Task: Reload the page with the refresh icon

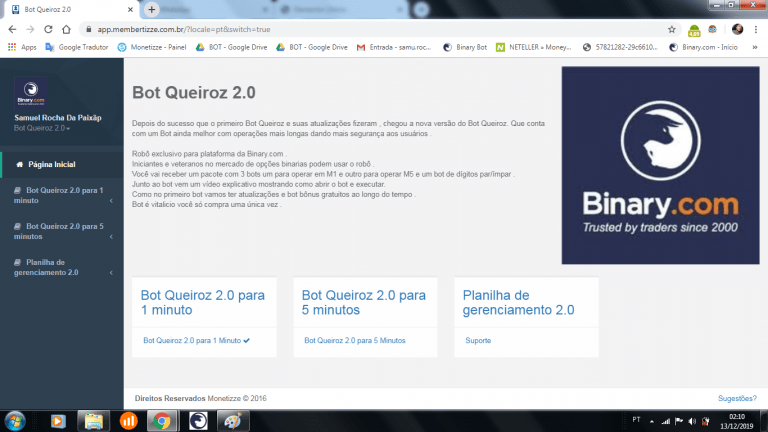Action: (x=48, y=29)
